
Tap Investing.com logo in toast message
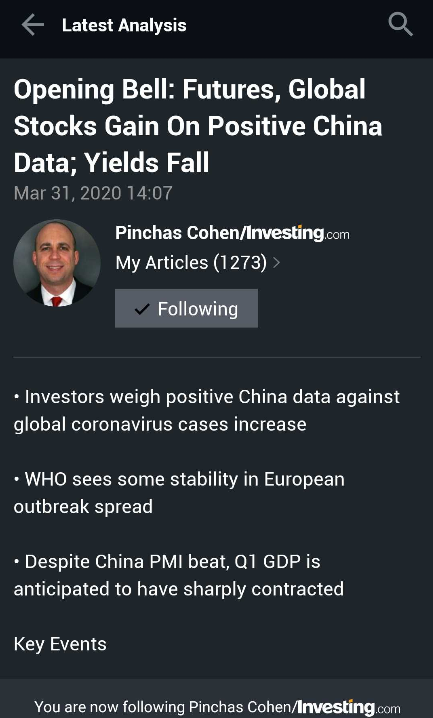348,707
